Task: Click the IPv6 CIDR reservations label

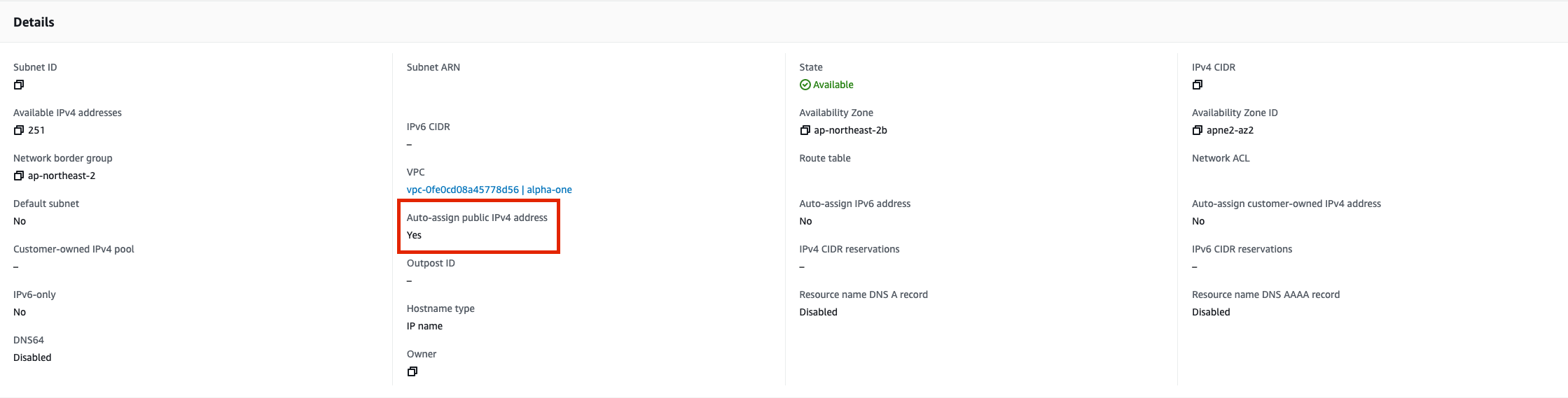Action: pos(1242,249)
